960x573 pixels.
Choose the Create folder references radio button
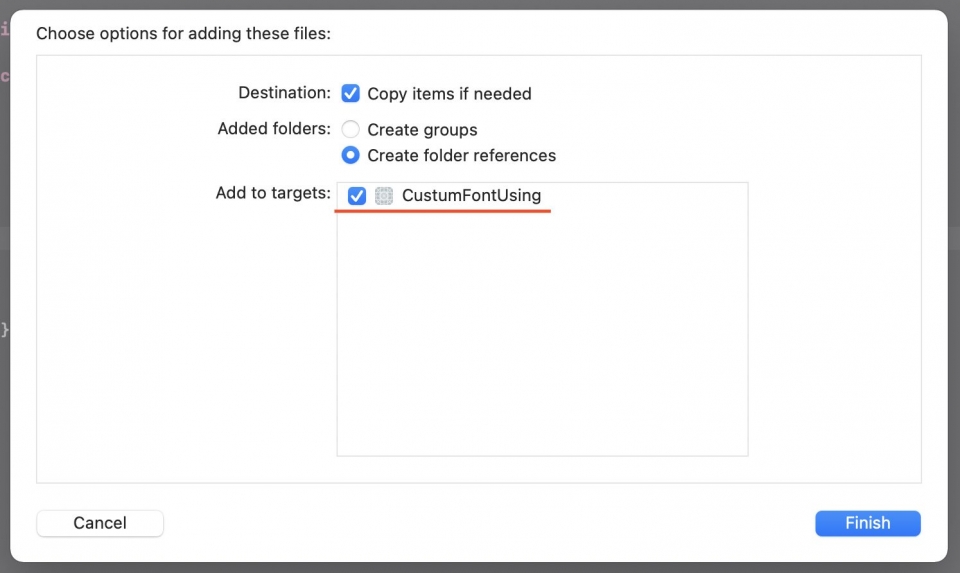[x=350, y=155]
